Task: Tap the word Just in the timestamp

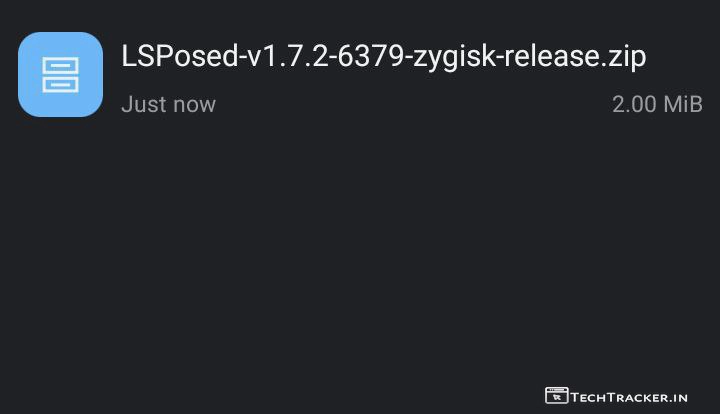Action: click(x=142, y=104)
